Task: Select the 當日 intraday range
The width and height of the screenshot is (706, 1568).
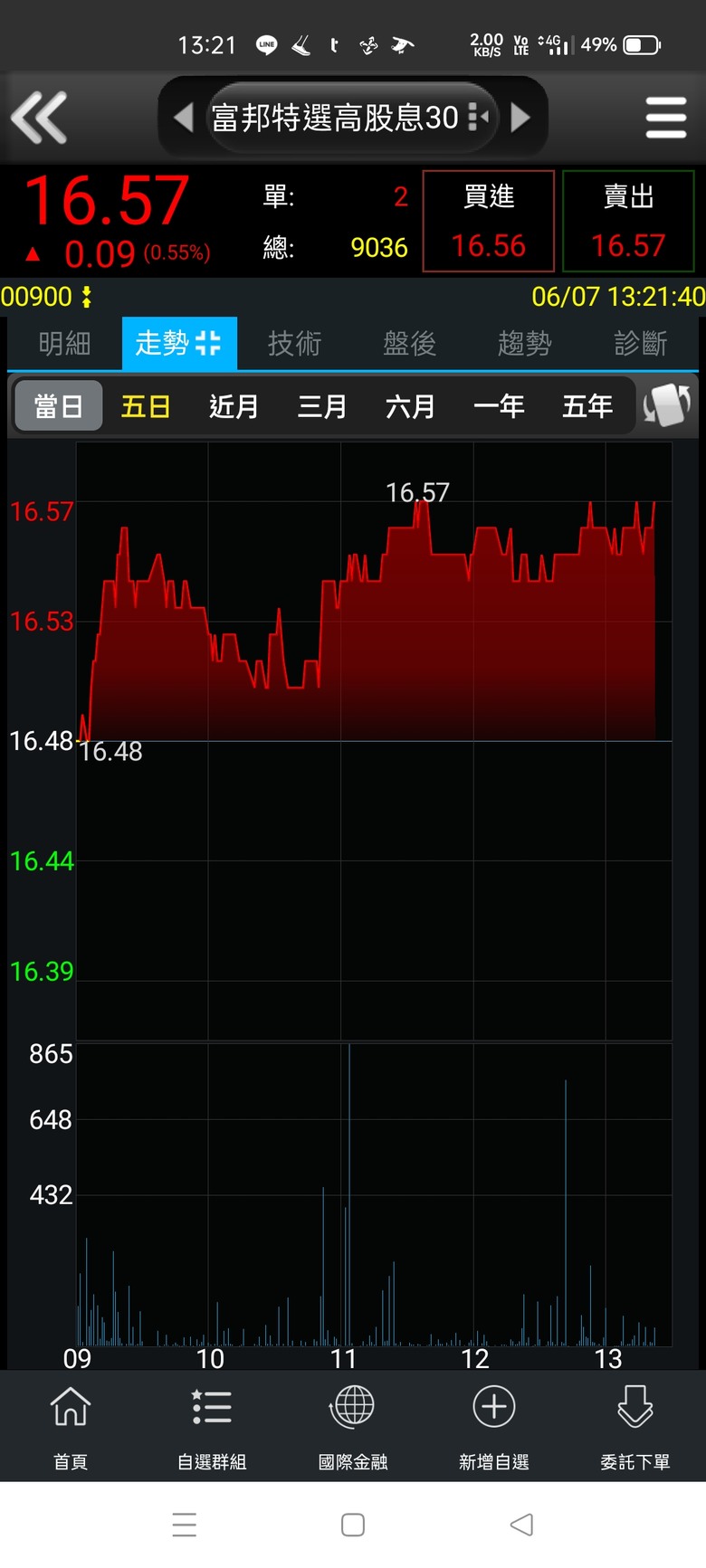Action: [x=59, y=406]
